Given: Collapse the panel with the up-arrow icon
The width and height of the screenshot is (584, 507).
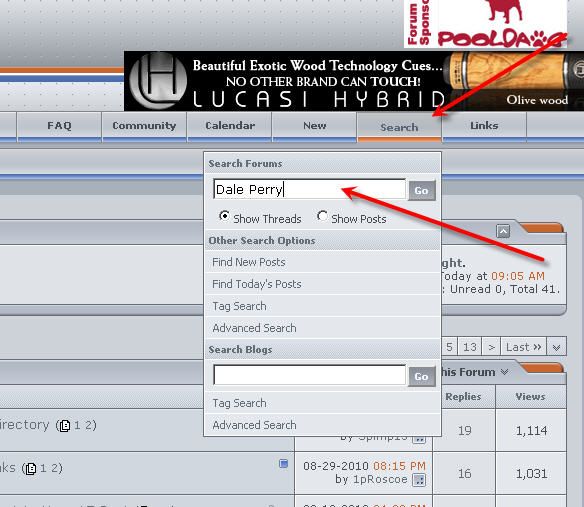Looking at the screenshot, I should point(503,231).
